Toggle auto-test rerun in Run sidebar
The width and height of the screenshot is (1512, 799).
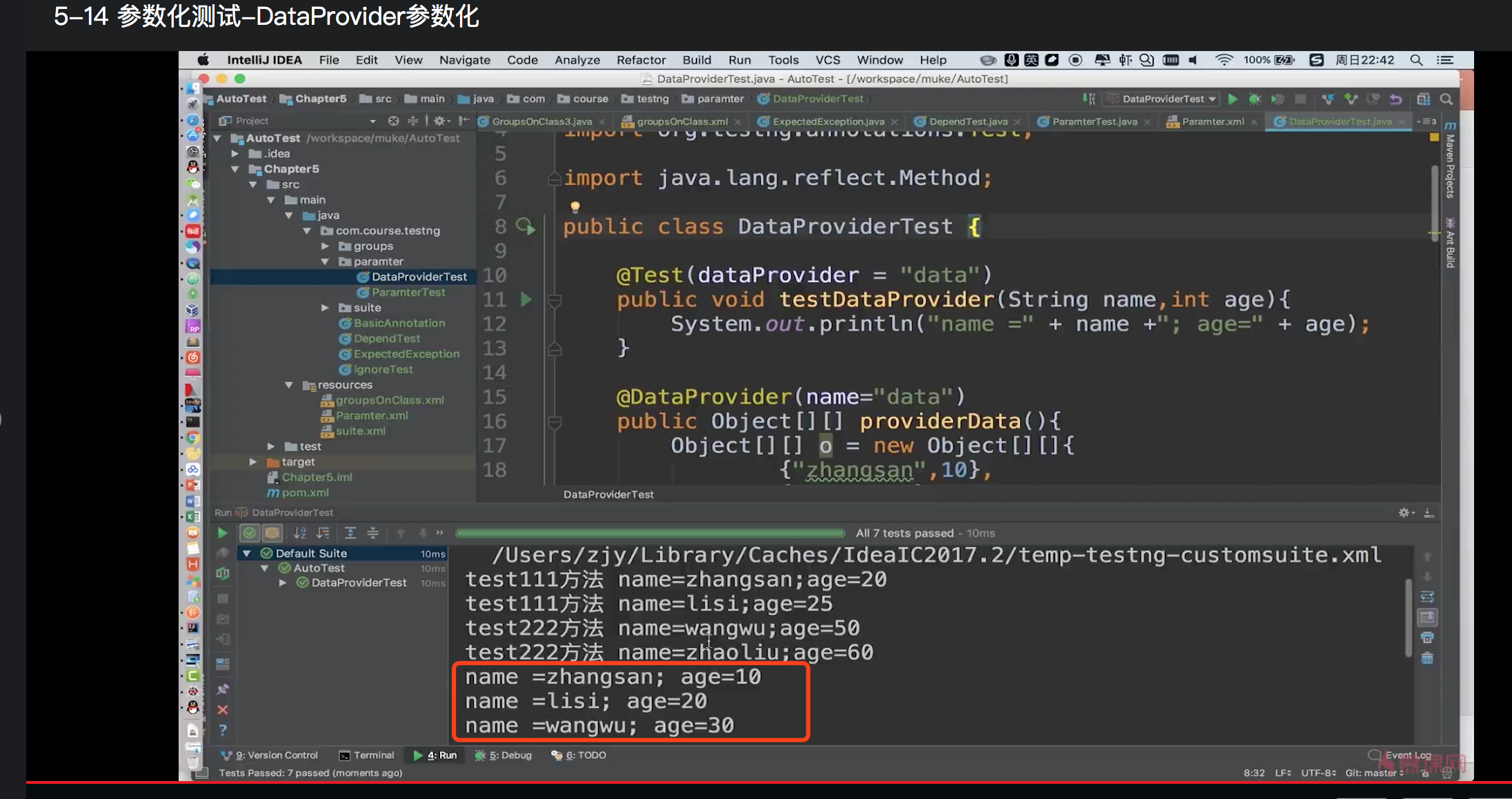222,573
